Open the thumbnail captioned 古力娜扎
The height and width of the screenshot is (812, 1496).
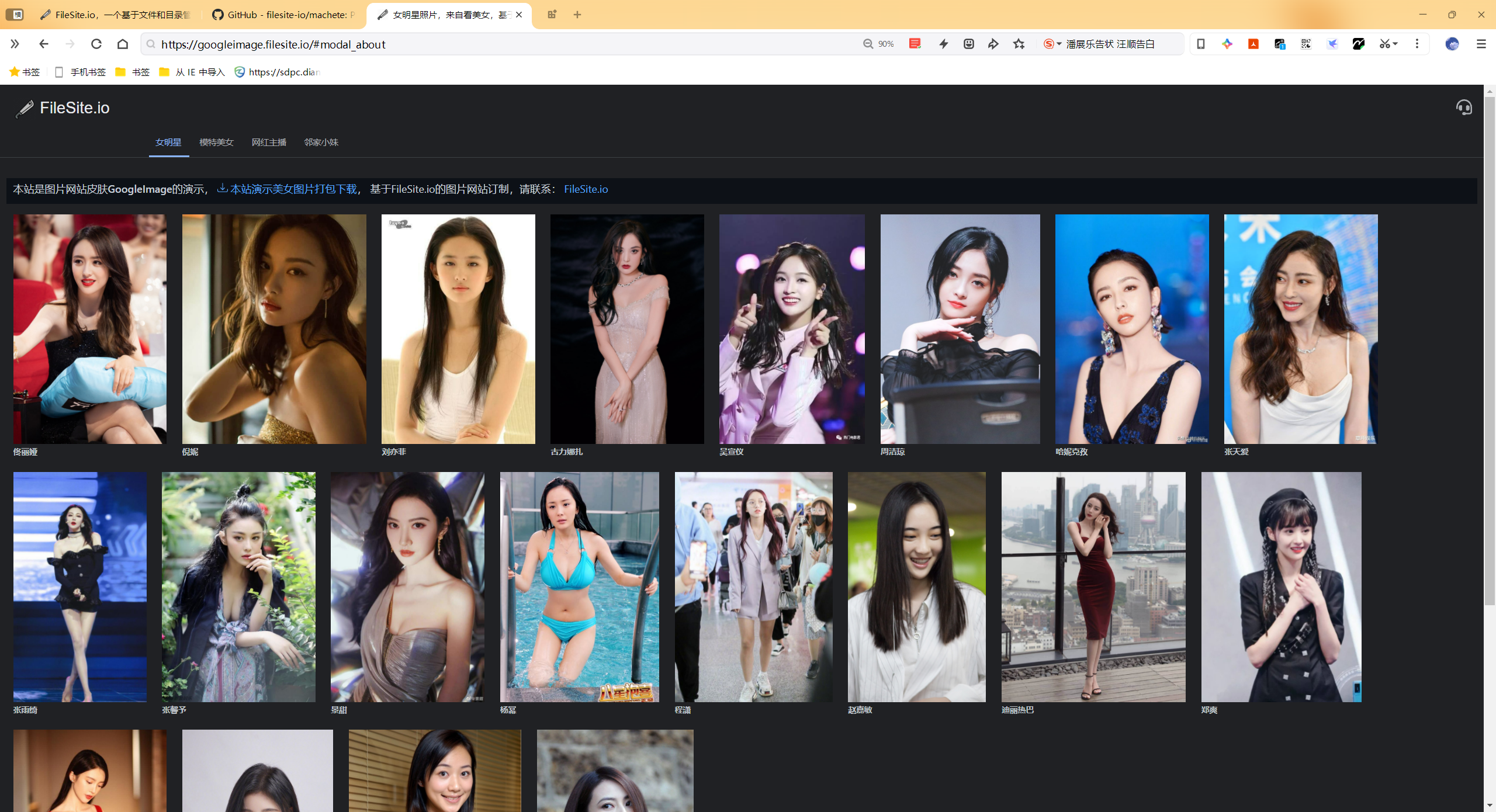coord(627,329)
